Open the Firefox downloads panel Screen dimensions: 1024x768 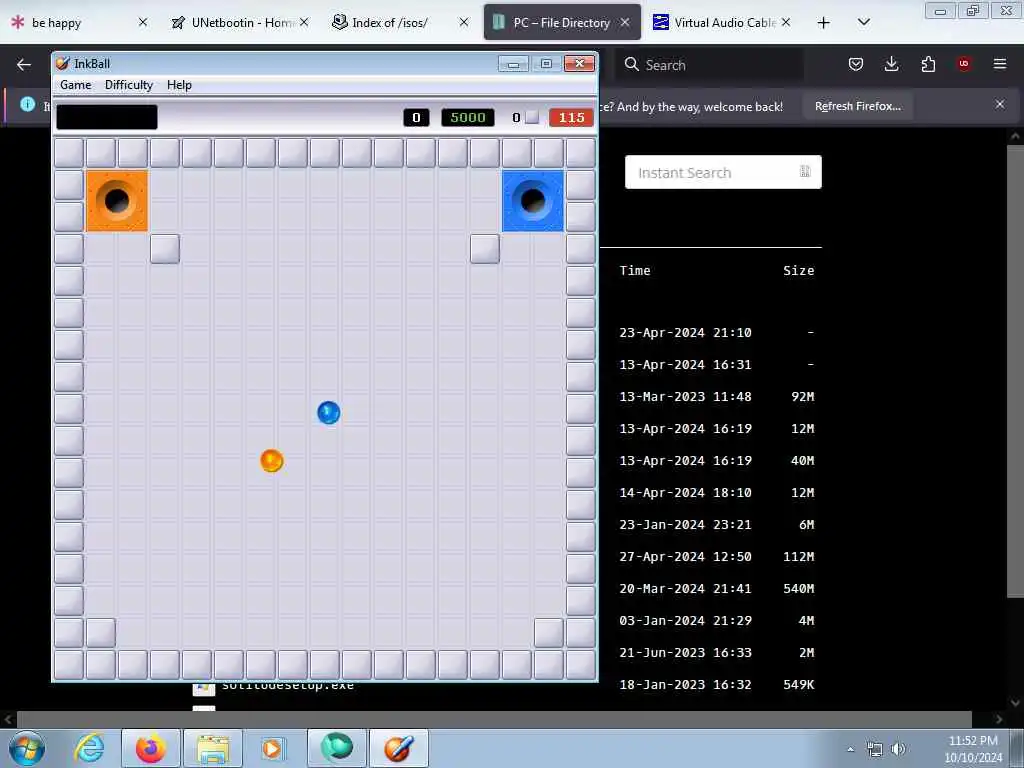coord(891,64)
